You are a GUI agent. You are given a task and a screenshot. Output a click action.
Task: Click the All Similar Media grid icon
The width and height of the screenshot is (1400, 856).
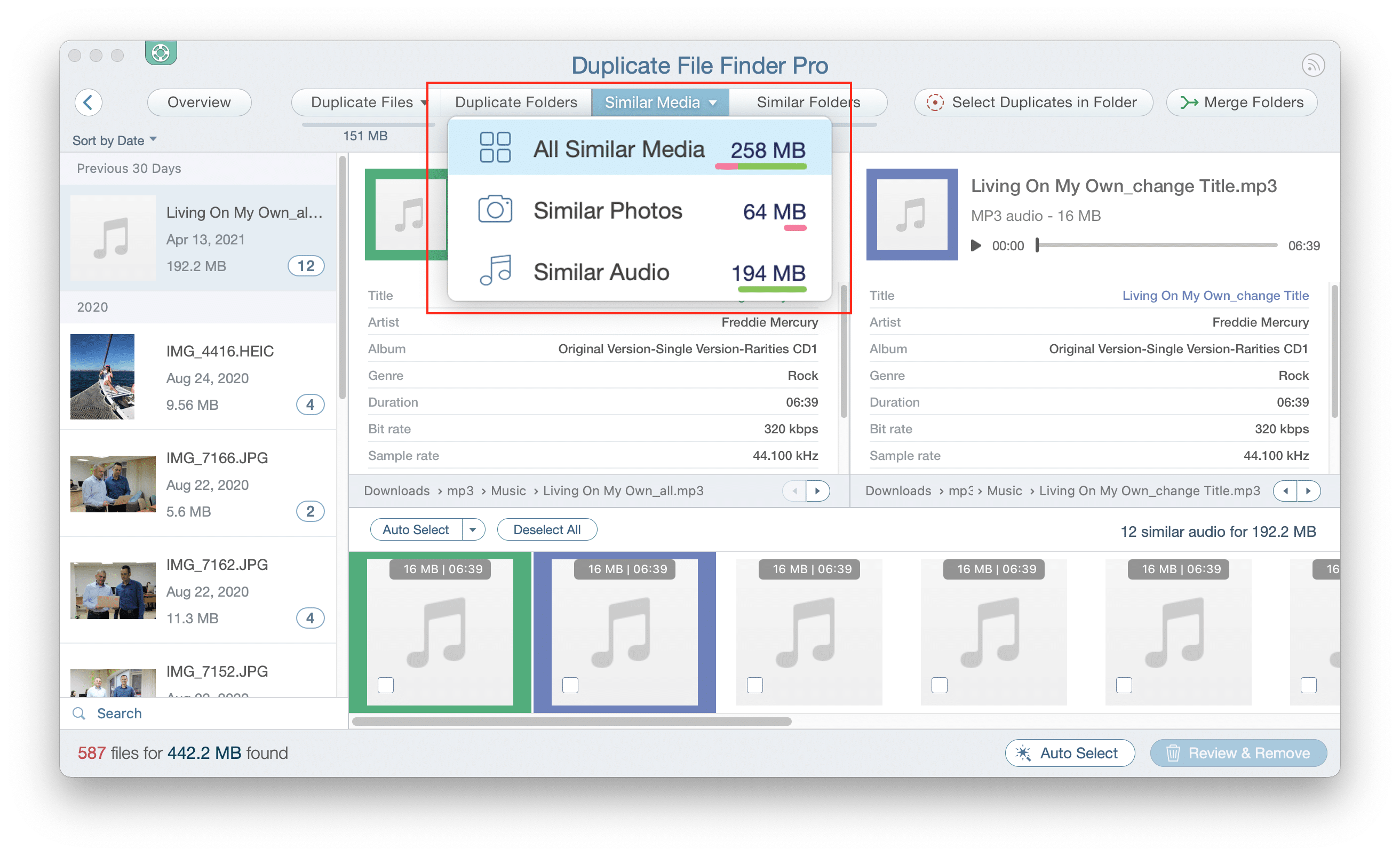(x=495, y=148)
